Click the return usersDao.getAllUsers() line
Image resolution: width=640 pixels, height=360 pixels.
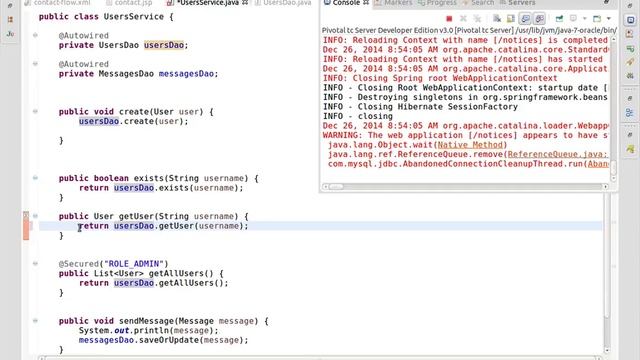pos(153,283)
